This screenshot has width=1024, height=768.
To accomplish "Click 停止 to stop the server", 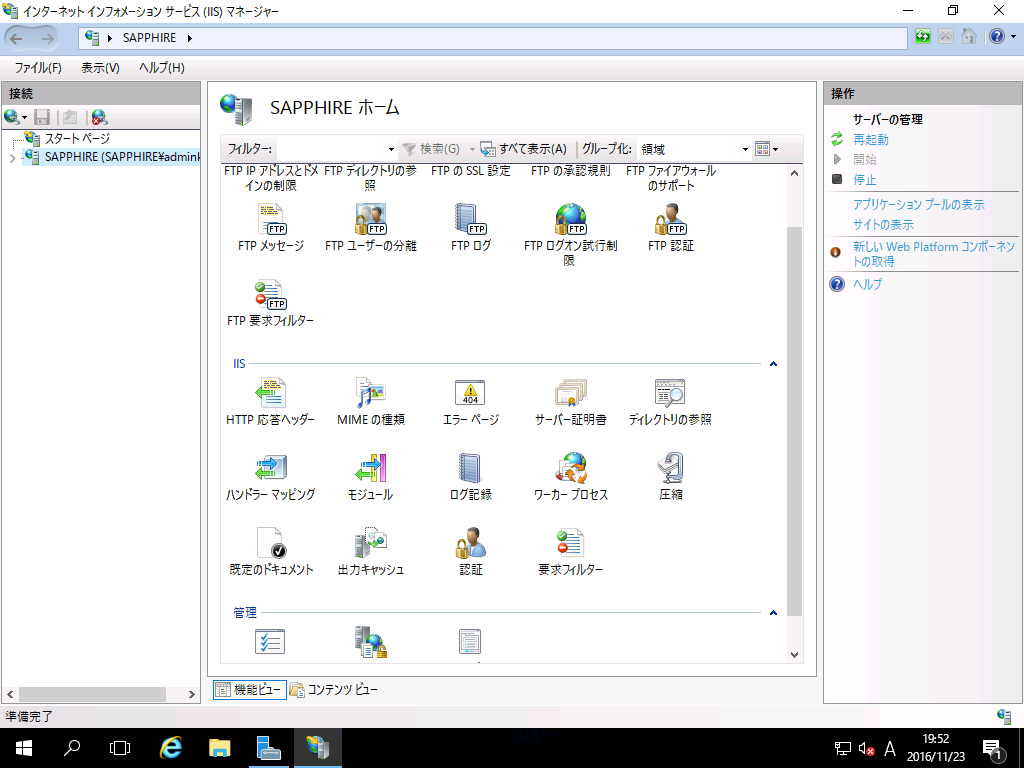I will pos(865,180).
